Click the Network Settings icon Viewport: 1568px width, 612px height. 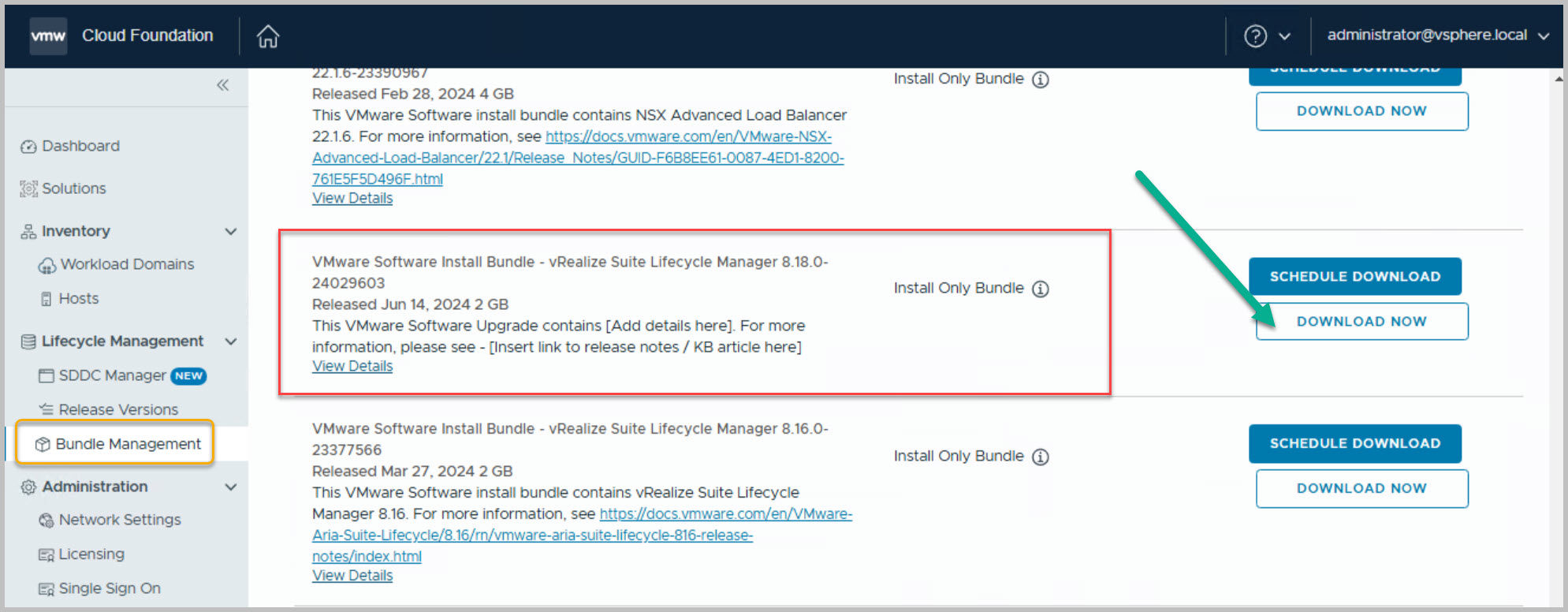pyautogui.click(x=47, y=521)
